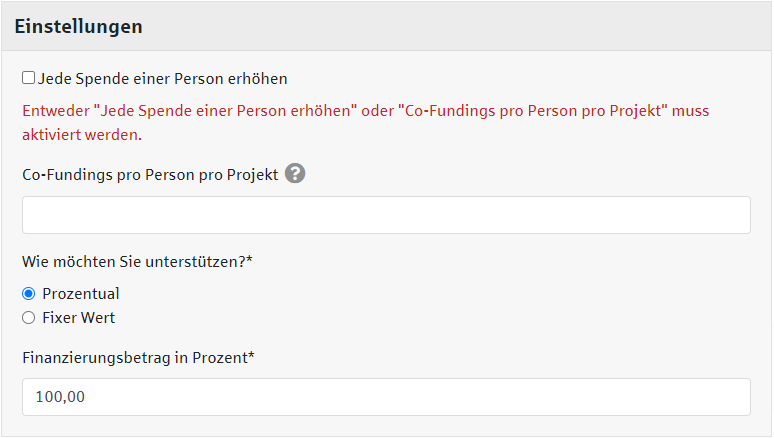
Task: Click the red 'aktiviert werden.' warning line
Action: coord(82,134)
